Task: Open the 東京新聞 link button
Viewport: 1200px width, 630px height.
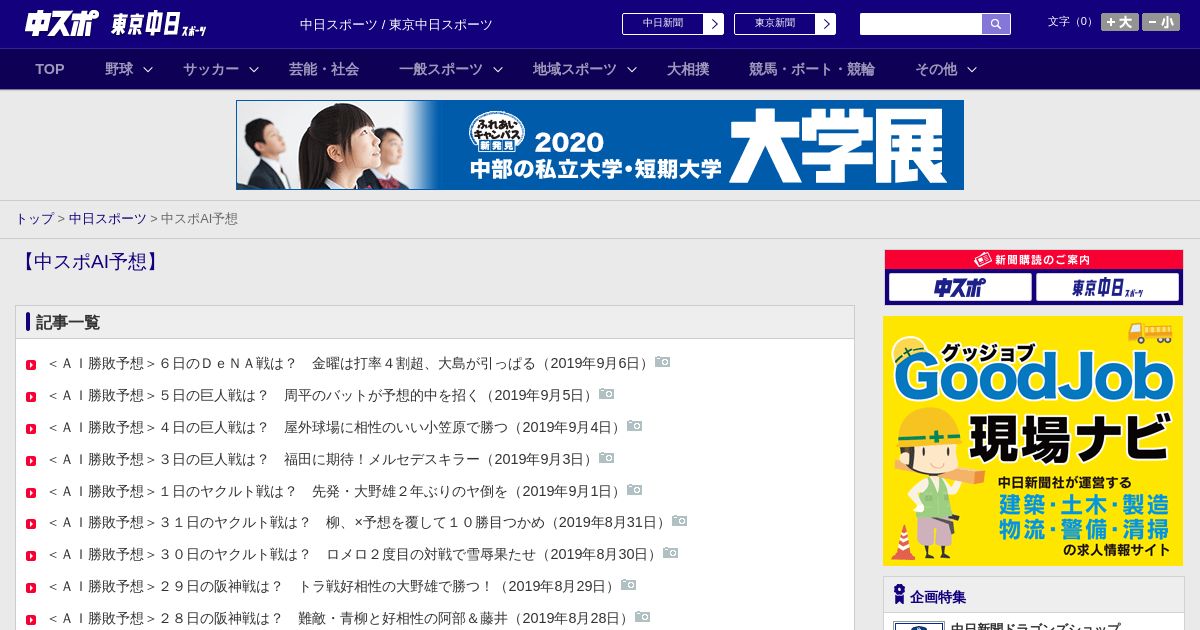Action: tap(785, 24)
